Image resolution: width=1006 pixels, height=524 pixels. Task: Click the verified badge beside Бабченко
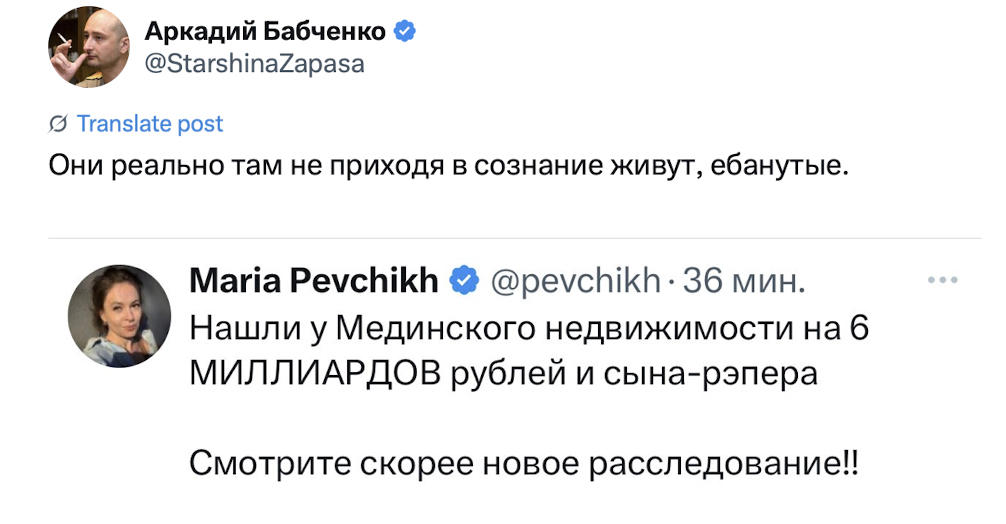coord(406,32)
